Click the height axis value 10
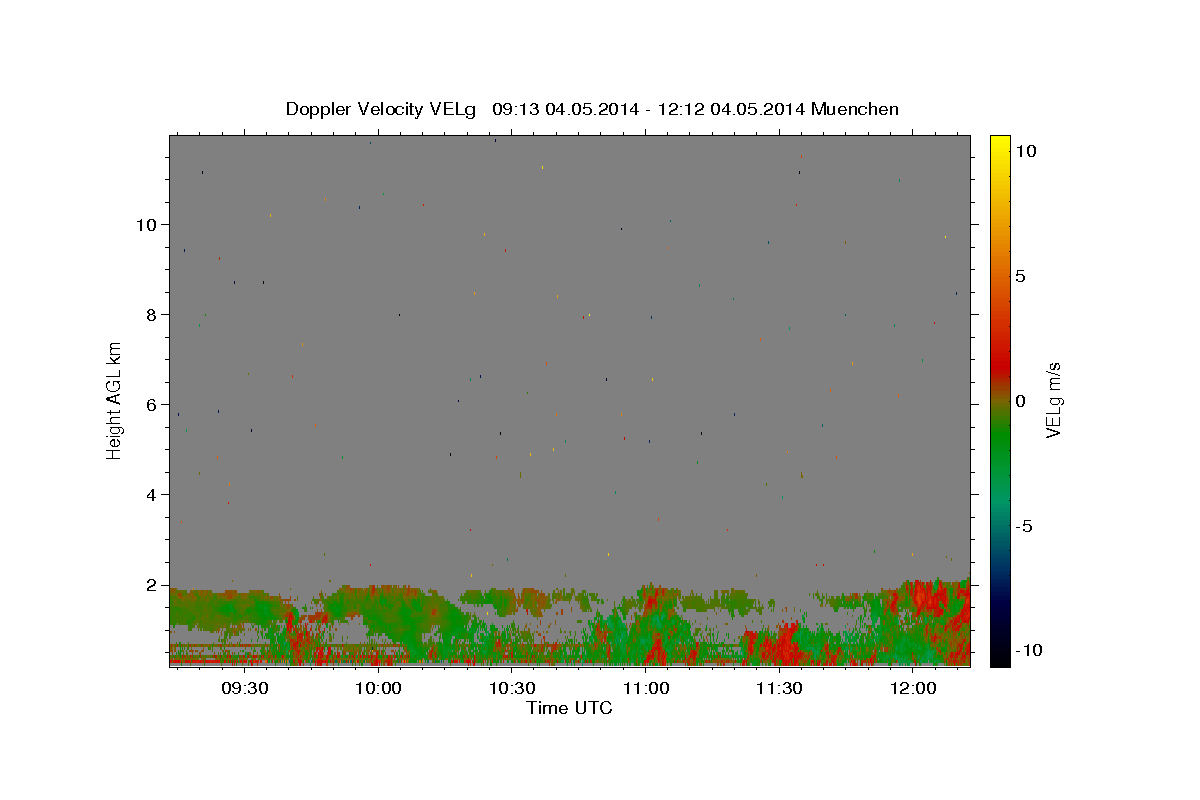The image size is (1200, 800). [149, 225]
